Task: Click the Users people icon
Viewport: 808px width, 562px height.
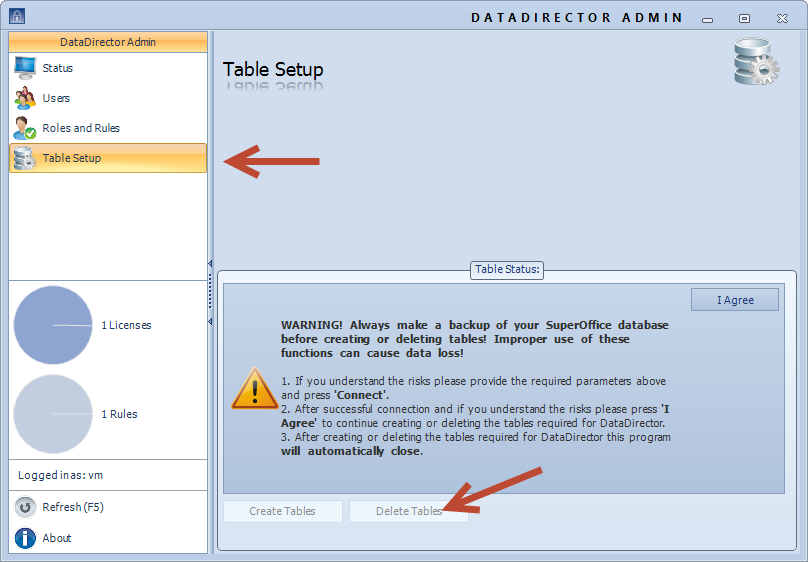Action: [25, 98]
